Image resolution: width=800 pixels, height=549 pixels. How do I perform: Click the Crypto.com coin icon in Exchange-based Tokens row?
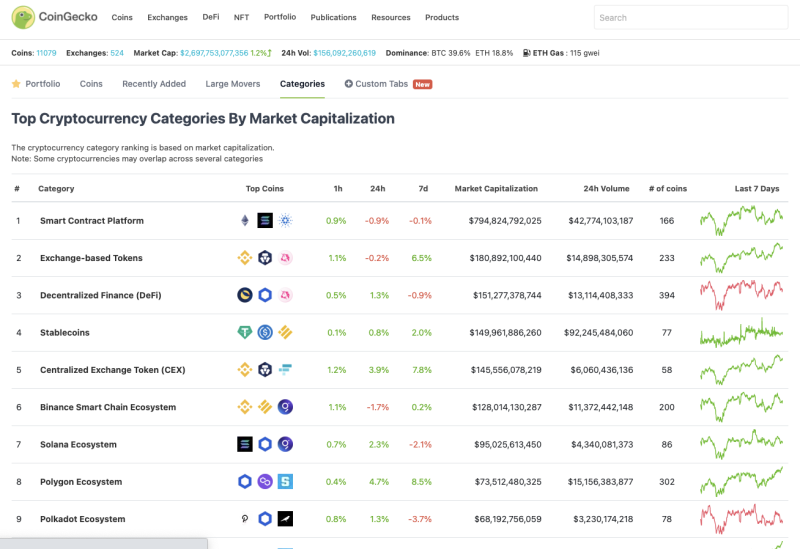click(265, 258)
